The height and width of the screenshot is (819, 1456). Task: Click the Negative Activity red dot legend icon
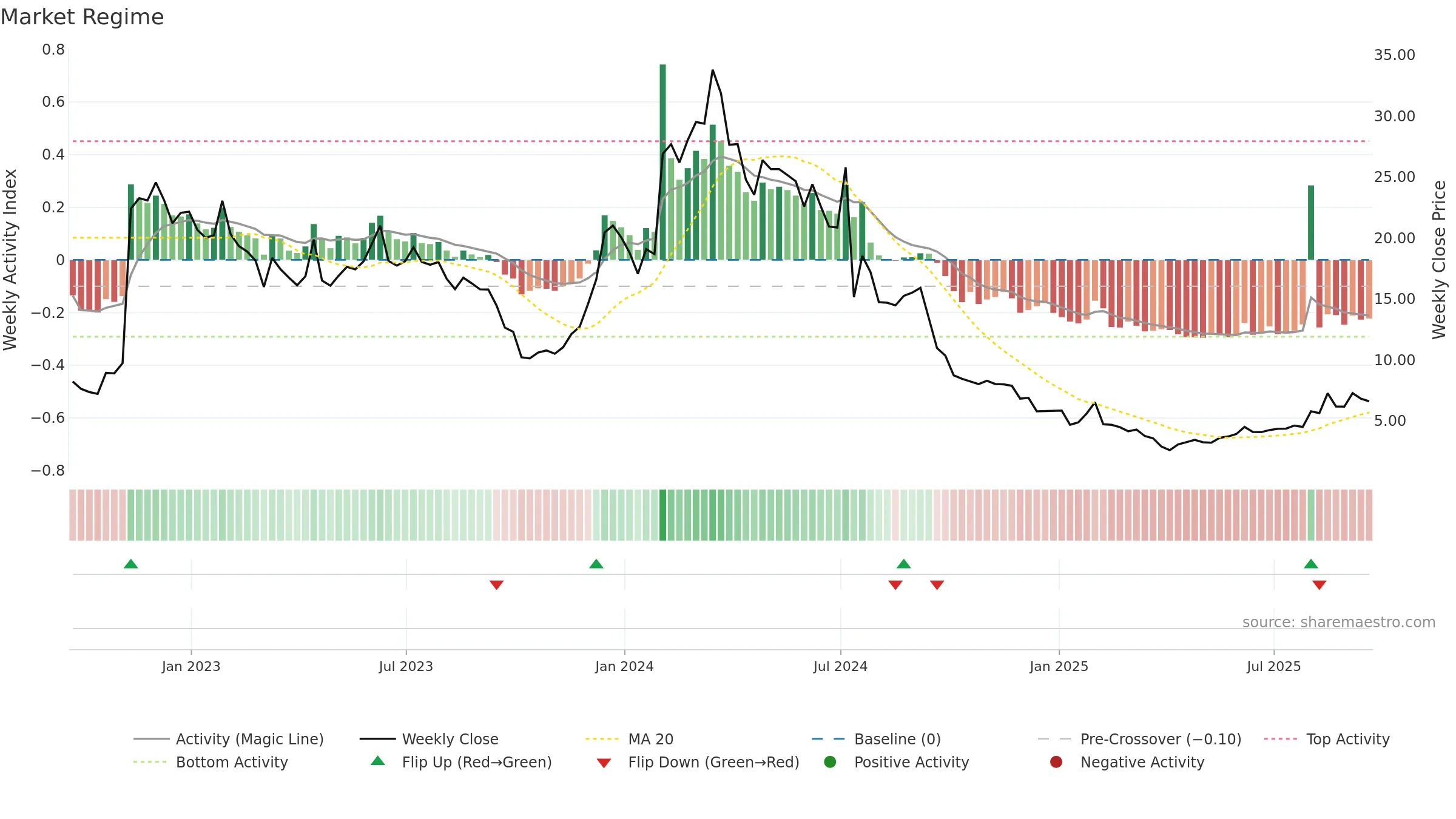click(x=1056, y=761)
